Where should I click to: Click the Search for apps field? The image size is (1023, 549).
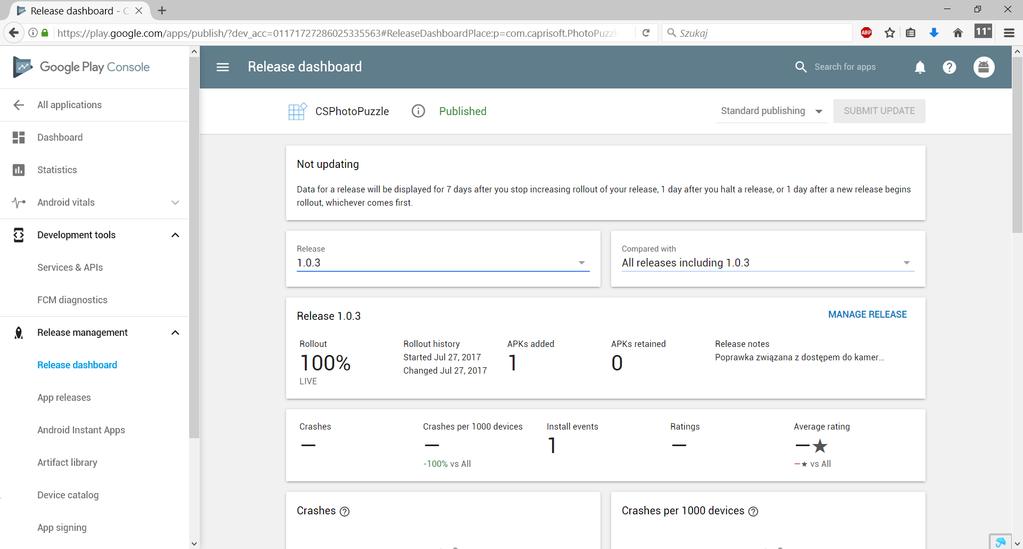point(845,67)
